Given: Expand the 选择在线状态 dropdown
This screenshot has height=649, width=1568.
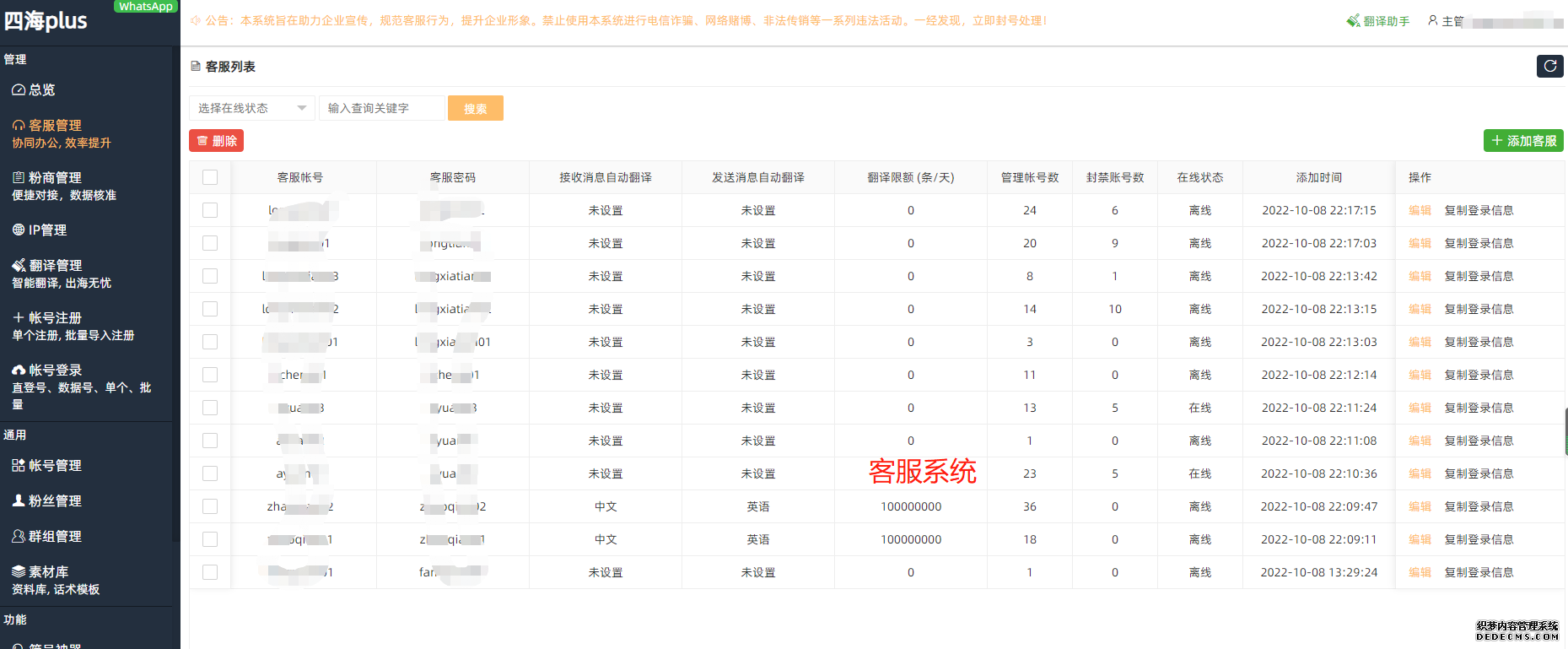Looking at the screenshot, I should tap(251, 108).
